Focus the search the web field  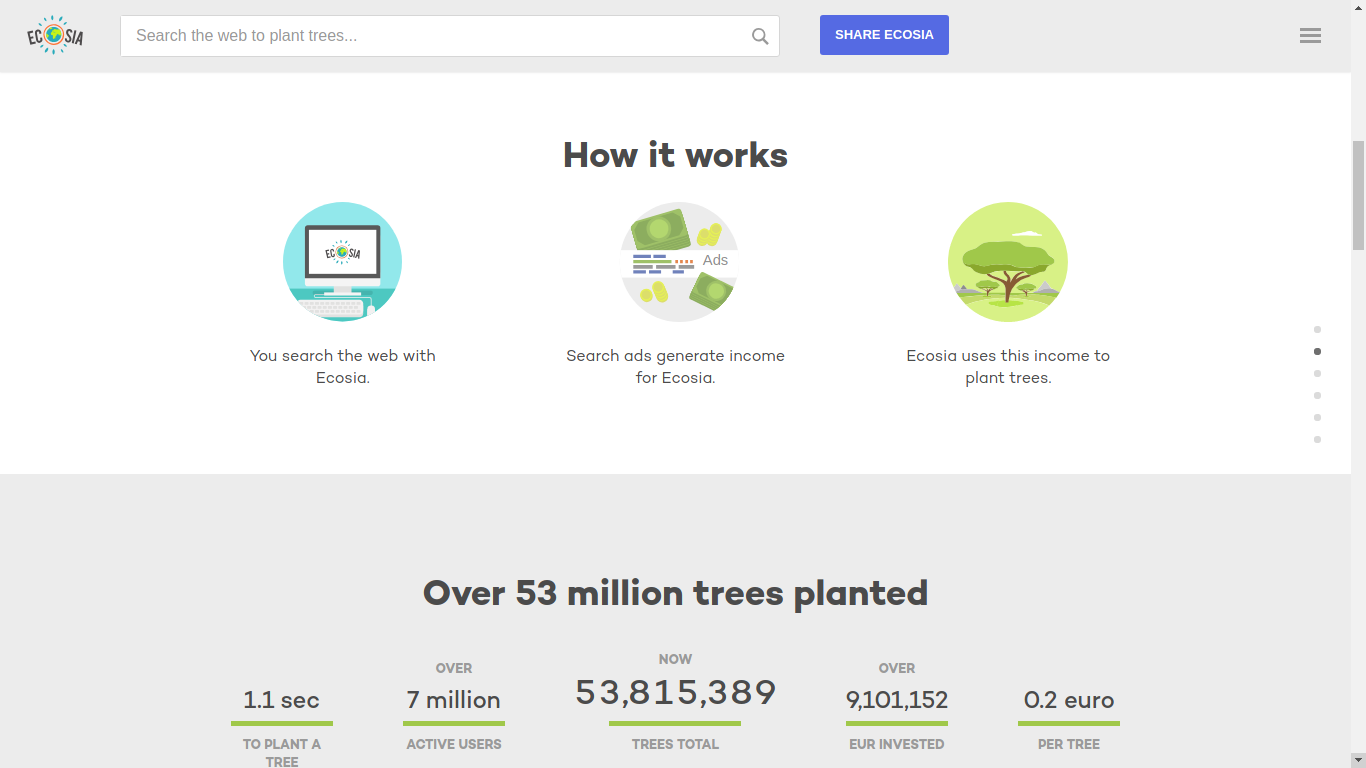point(450,36)
